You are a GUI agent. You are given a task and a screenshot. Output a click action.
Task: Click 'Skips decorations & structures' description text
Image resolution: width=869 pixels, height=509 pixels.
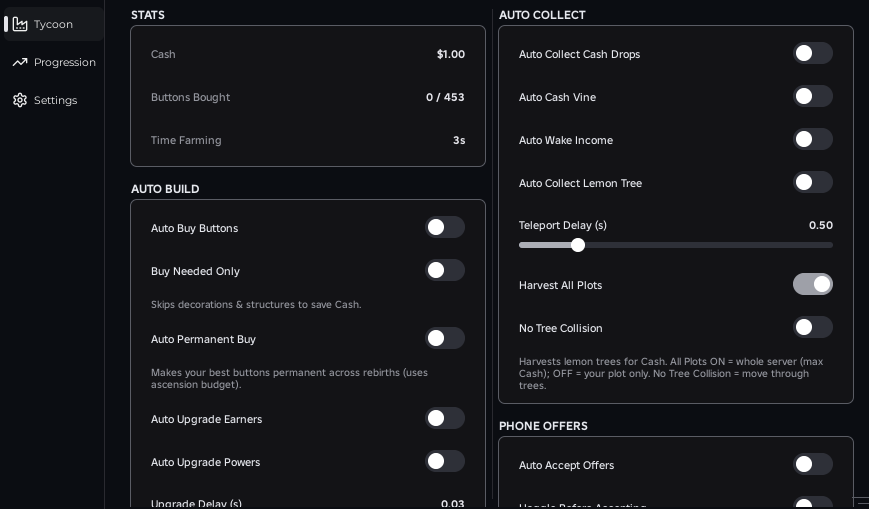pyautogui.click(x=256, y=304)
